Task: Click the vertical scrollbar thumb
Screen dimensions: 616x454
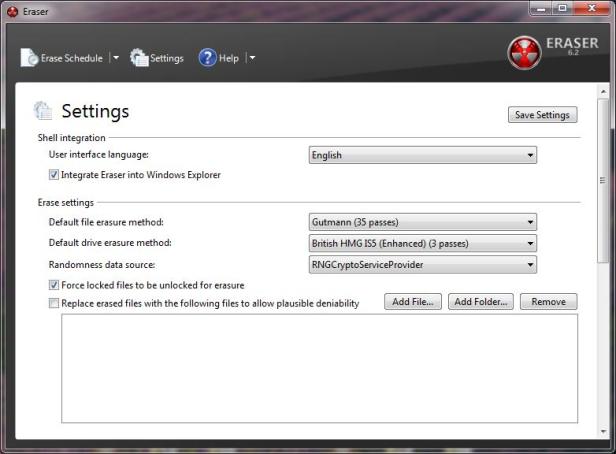Action: [603, 181]
